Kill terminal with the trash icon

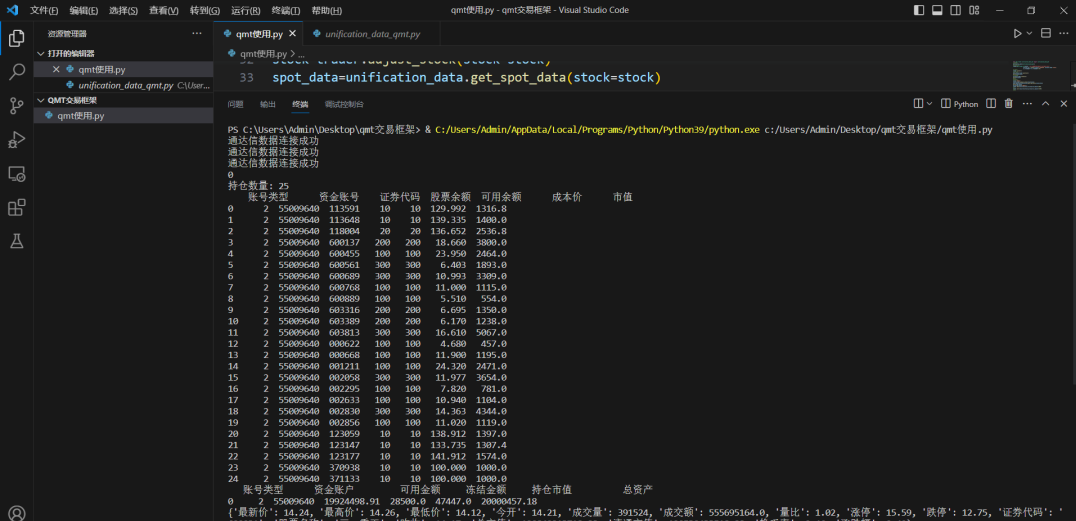pos(1009,104)
